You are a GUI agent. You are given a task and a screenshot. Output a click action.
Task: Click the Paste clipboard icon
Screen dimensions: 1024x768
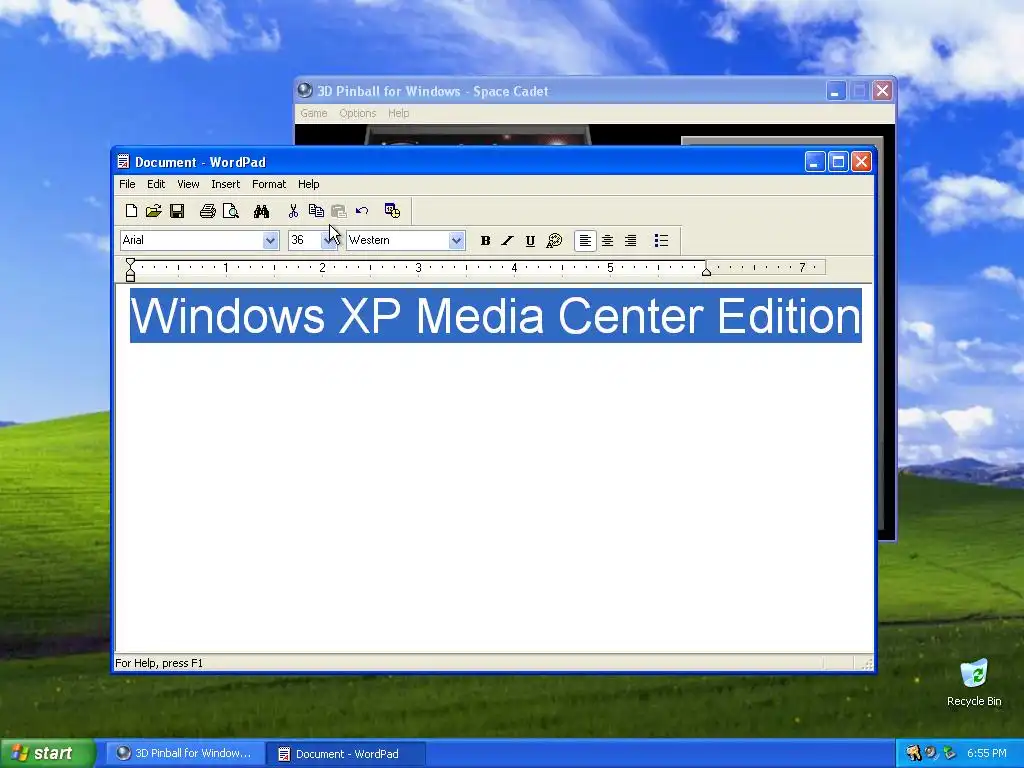click(338, 211)
